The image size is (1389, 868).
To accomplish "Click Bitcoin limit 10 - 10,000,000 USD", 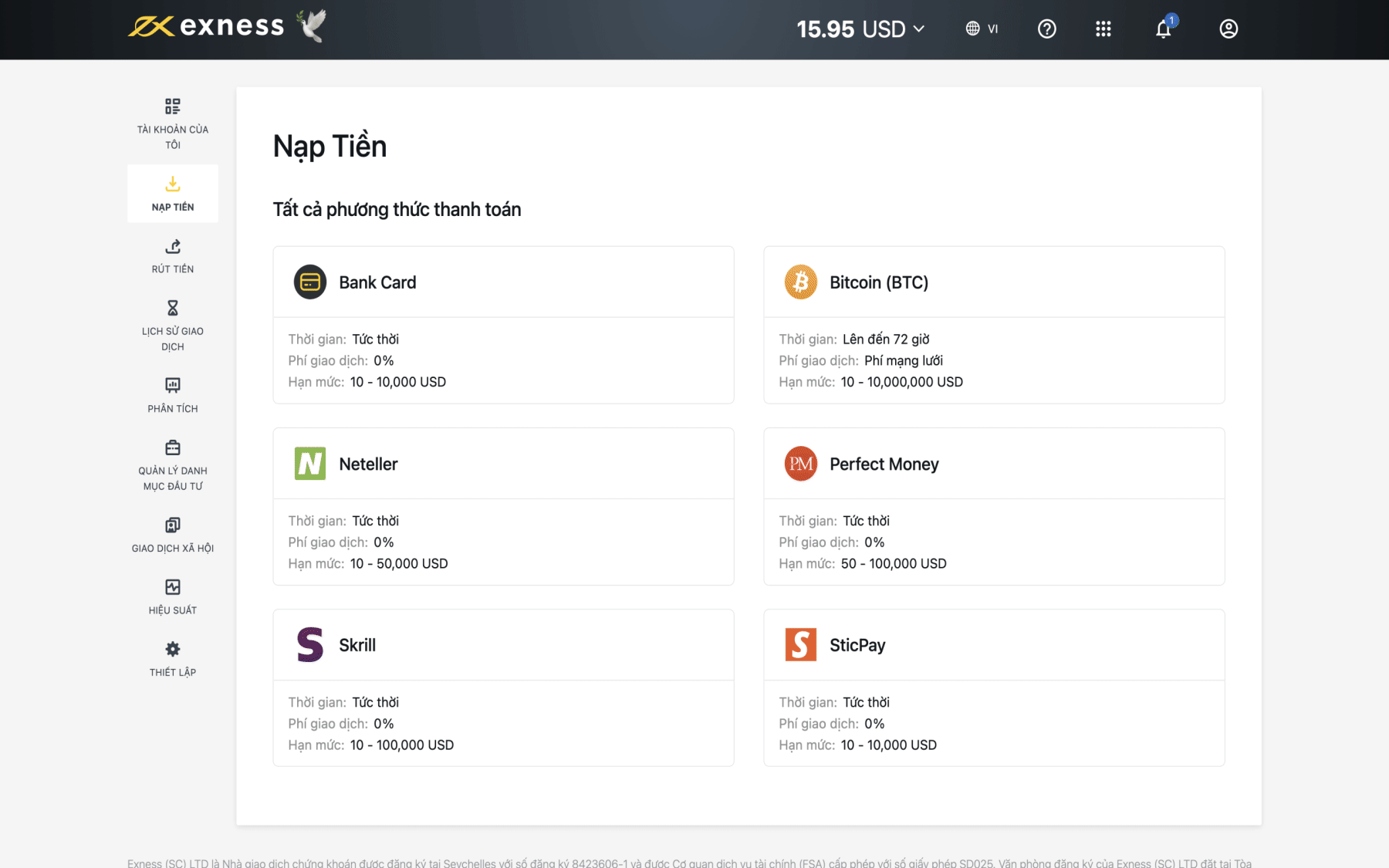I will 902,382.
